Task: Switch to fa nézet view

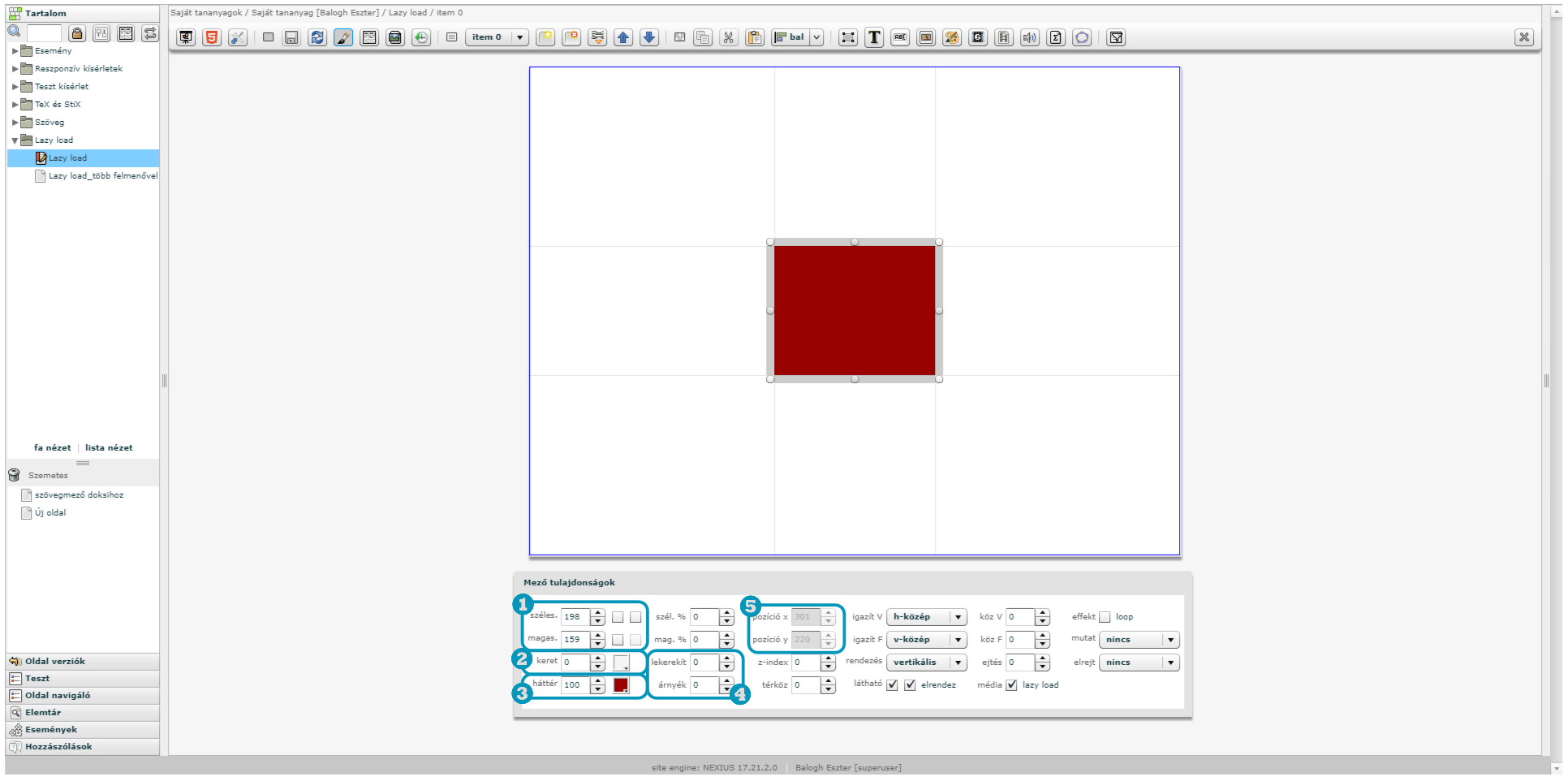Action: [x=52, y=447]
